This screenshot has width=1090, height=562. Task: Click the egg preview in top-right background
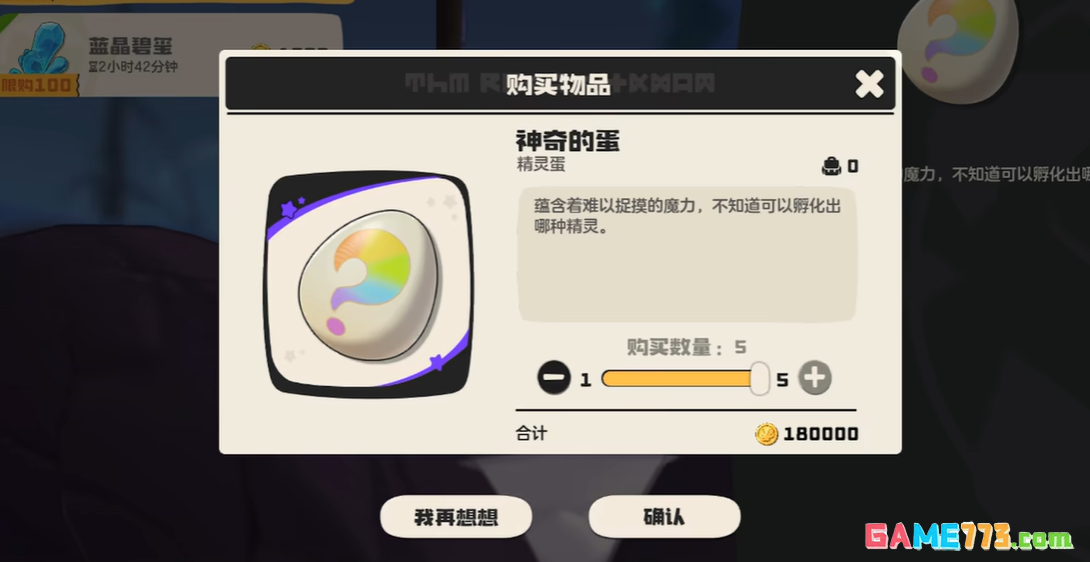pyautogui.click(x=958, y=49)
